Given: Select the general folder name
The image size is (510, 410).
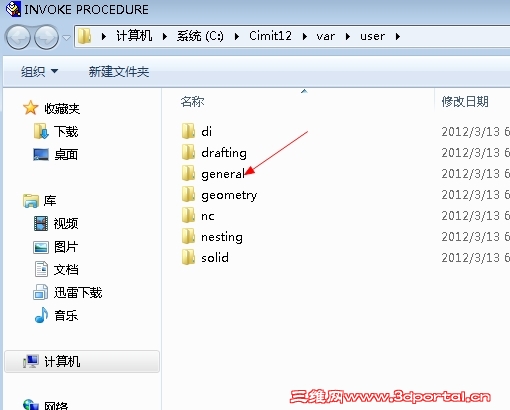Looking at the screenshot, I should (223, 174).
